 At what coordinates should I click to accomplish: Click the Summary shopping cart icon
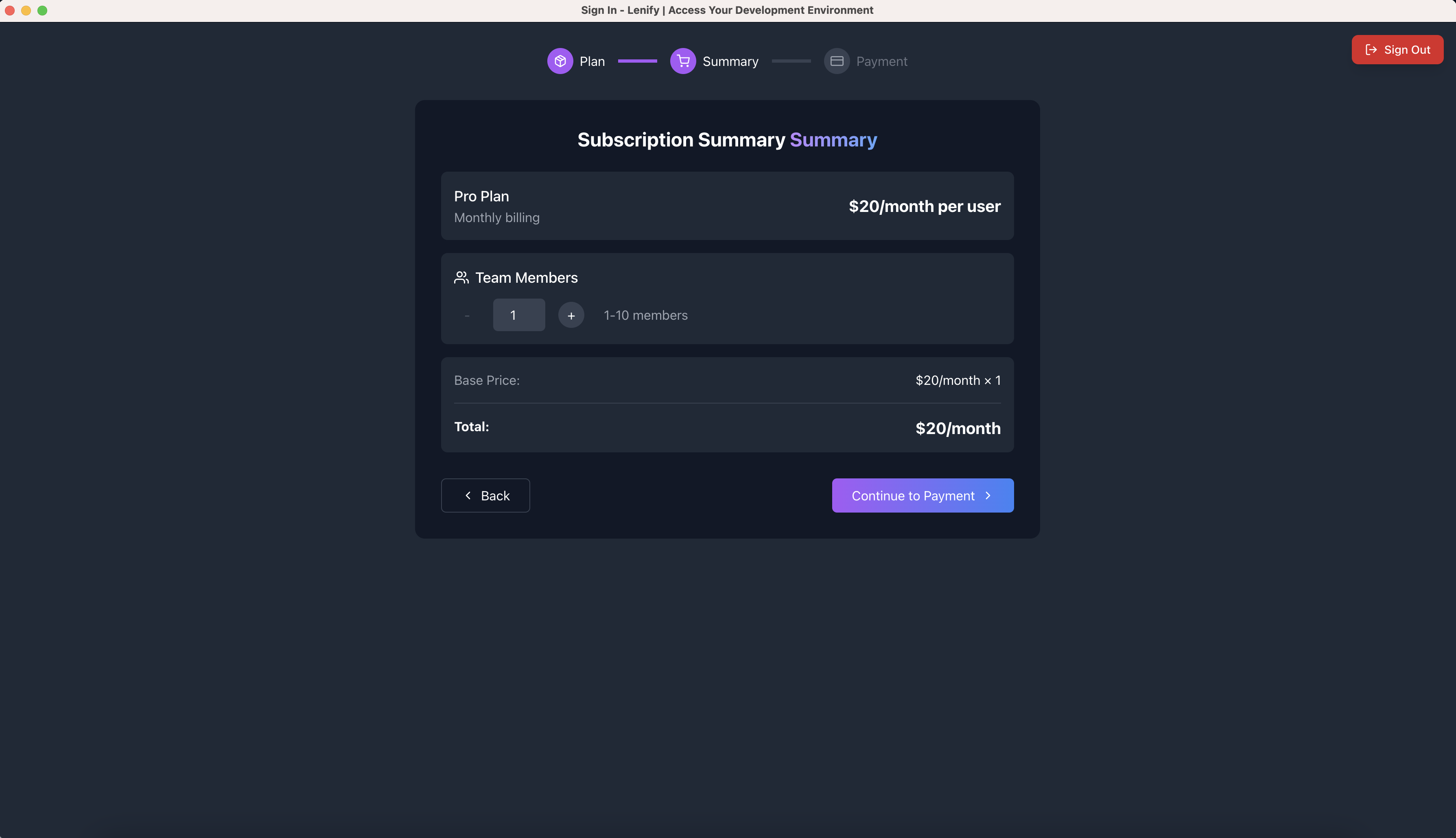pyautogui.click(x=683, y=61)
